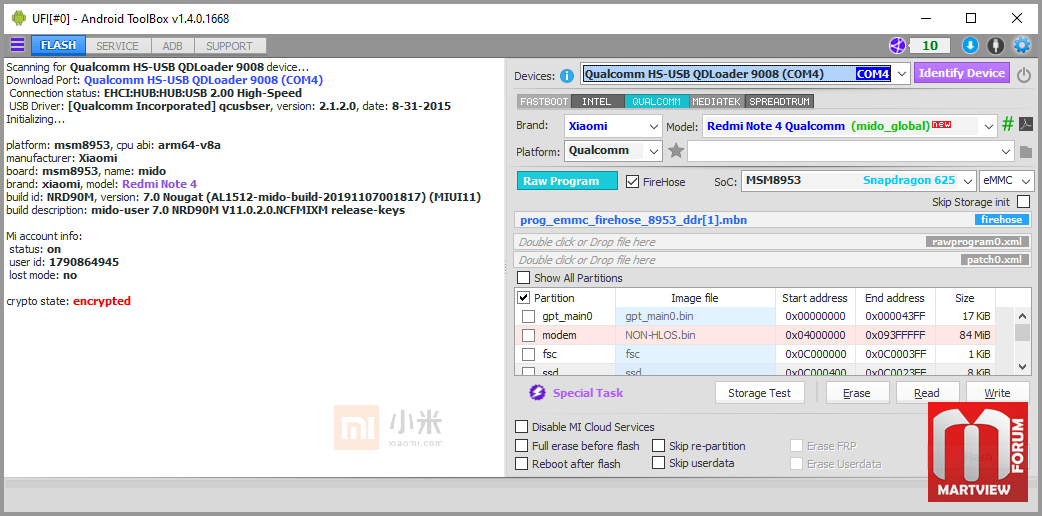Expand the empty favorites dropdown
Image resolution: width=1042 pixels, height=516 pixels.
point(1007,152)
